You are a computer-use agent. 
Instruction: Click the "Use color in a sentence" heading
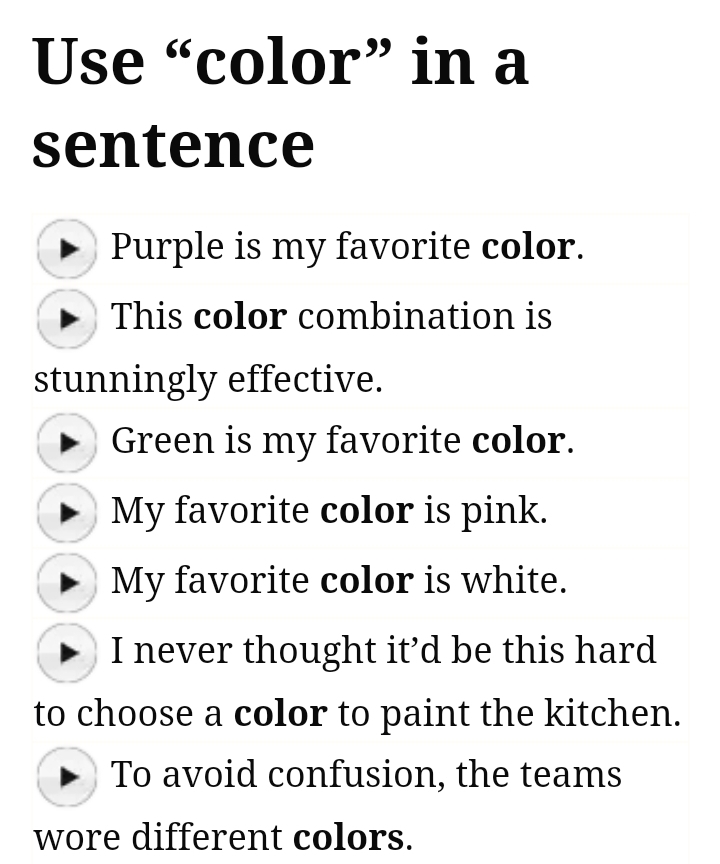point(280,102)
